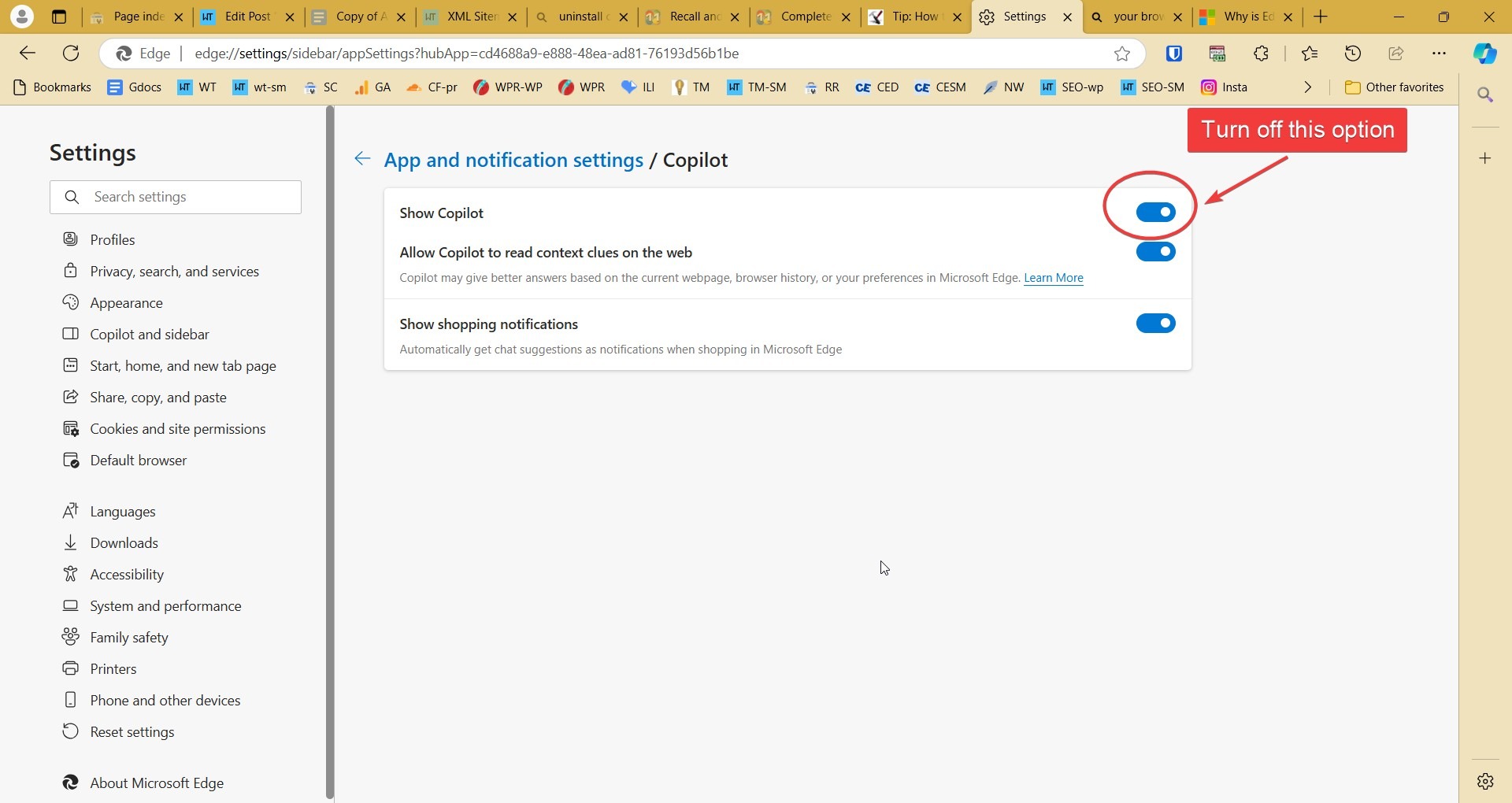Screen dimensions: 1512x803
Task: Switch to the Tip: How tab
Action: tap(915, 17)
